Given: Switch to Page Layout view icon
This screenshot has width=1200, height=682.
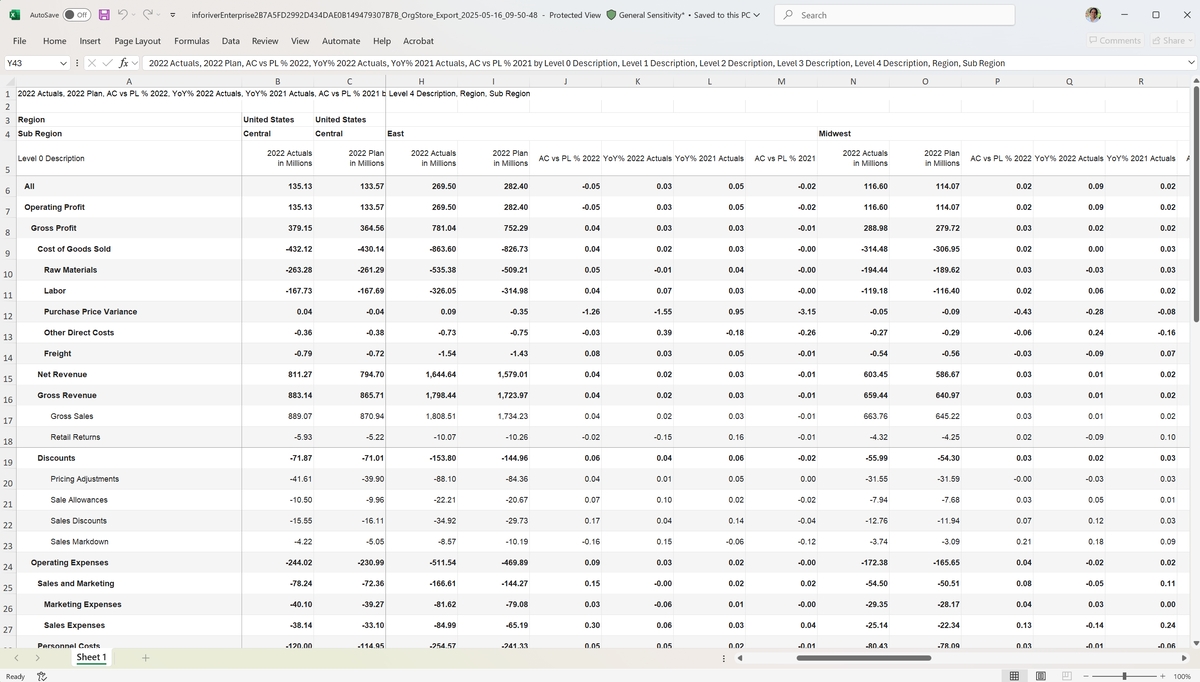Looking at the screenshot, I should (1041, 676).
